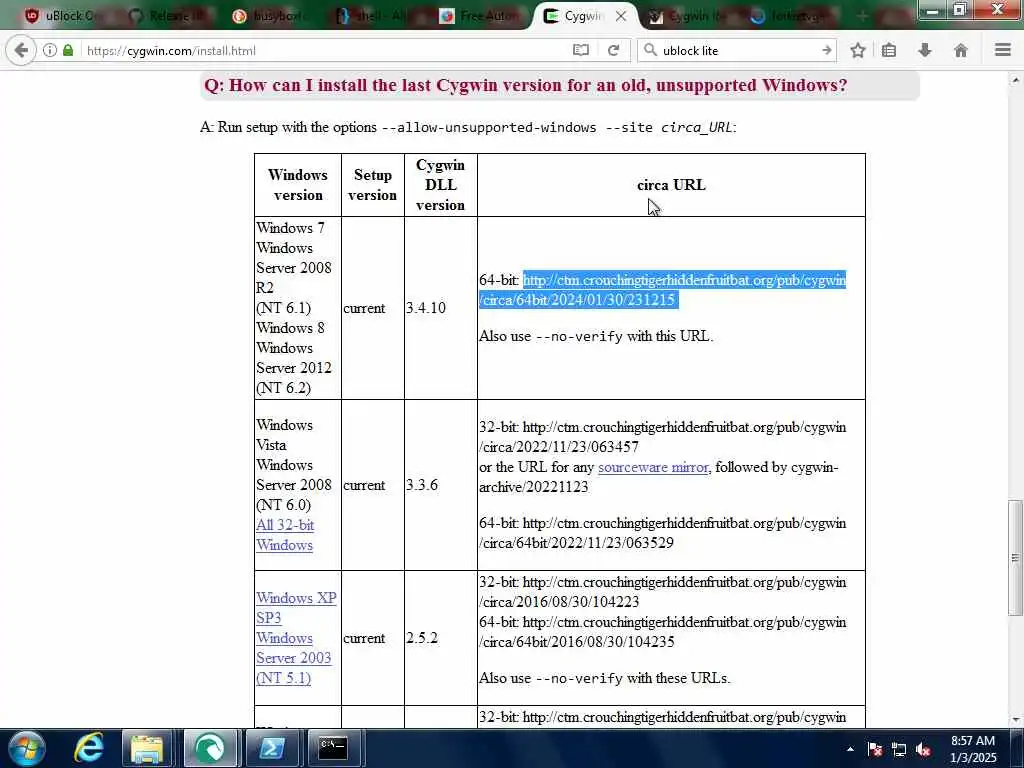Click the Setup version column header
This screenshot has height=768, width=1024.
click(372, 185)
